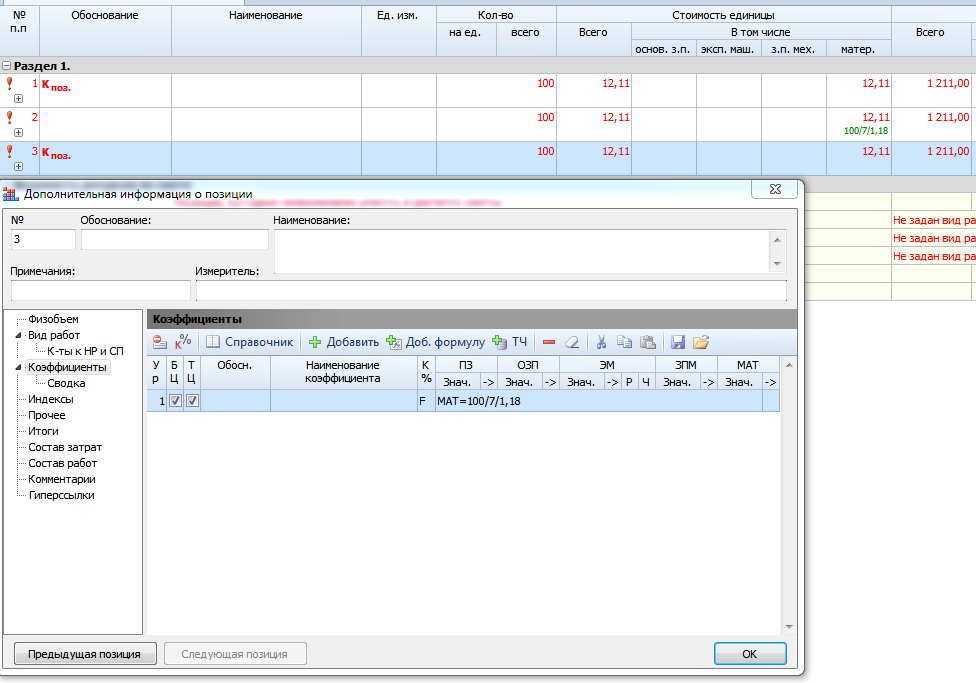
Task: Expand row 2 plus box in estimate table
Action: click(x=19, y=133)
